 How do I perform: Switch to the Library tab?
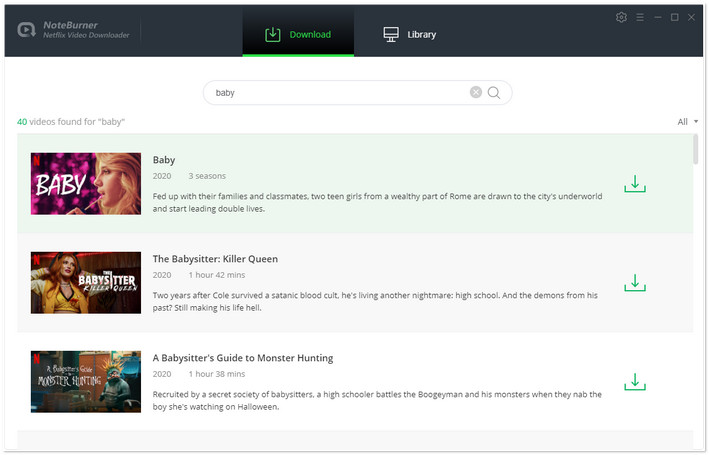click(410, 34)
